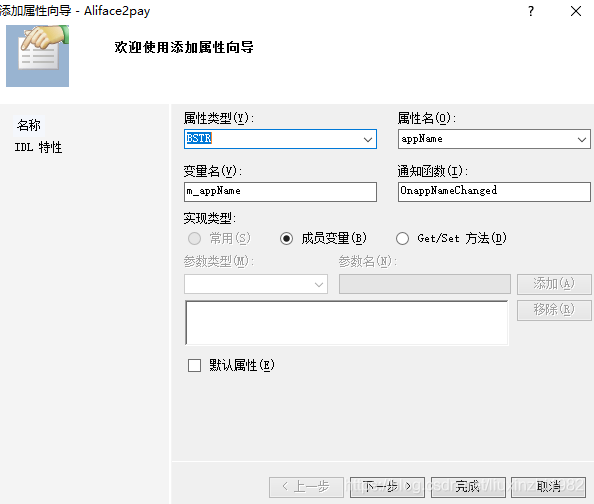Click the 移除(R) button
The height and width of the screenshot is (504, 594).
(554, 310)
